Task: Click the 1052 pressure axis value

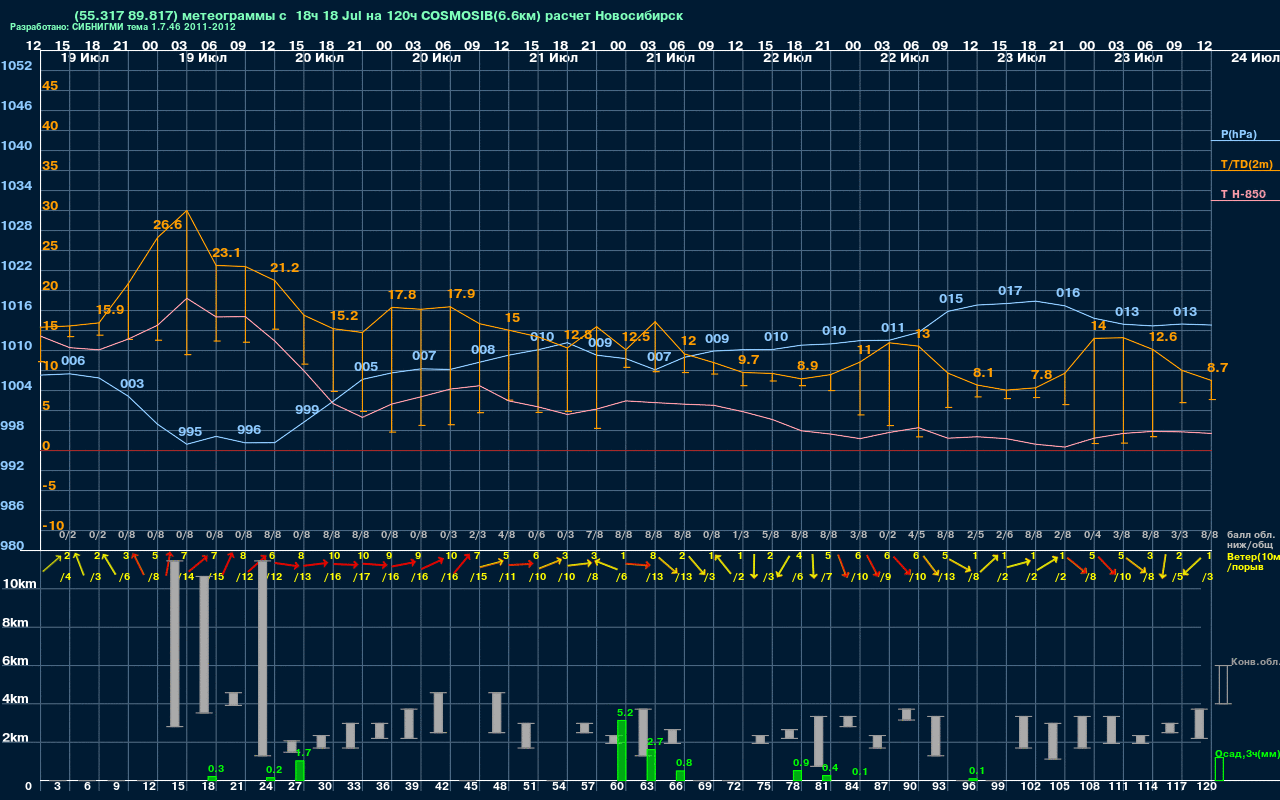Action: pyautogui.click(x=16, y=66)
